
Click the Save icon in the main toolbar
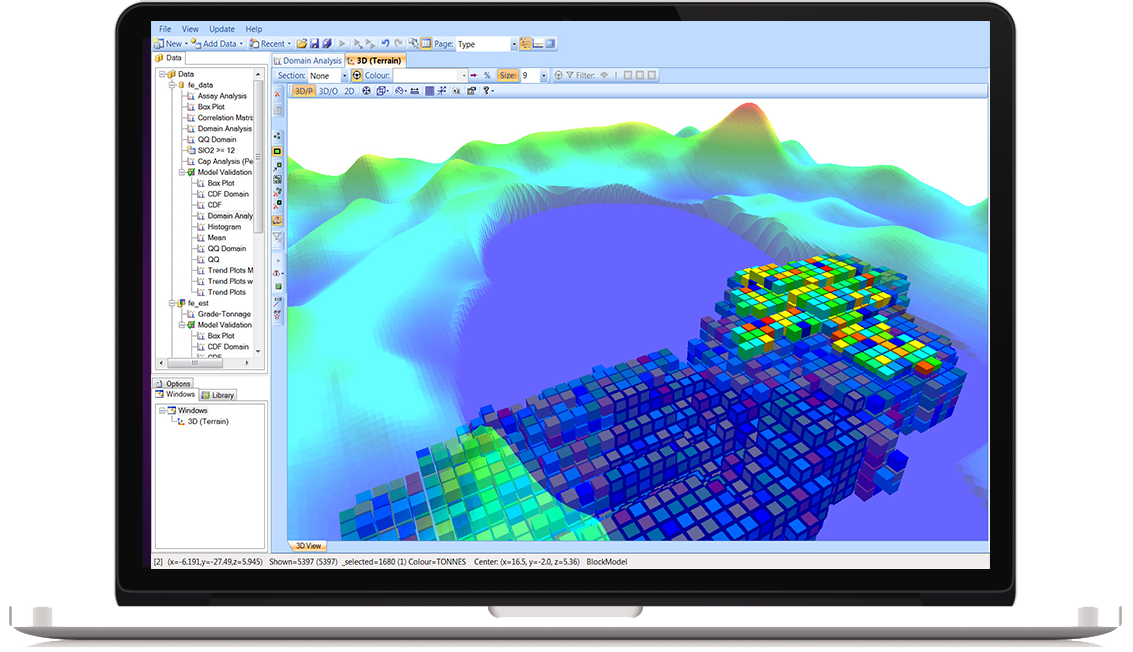(x=314, y=44)
